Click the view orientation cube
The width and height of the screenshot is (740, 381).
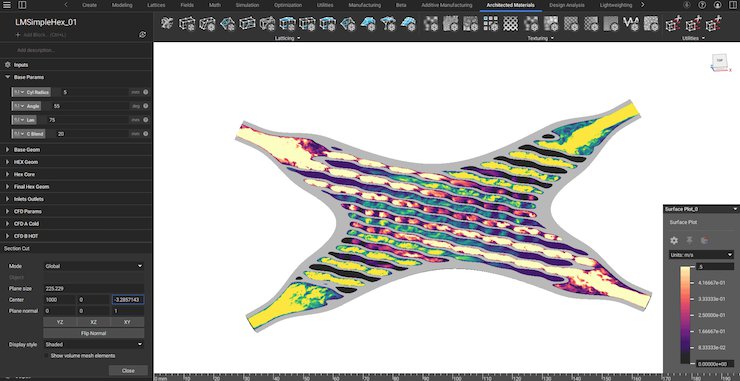tap(719, 62)
